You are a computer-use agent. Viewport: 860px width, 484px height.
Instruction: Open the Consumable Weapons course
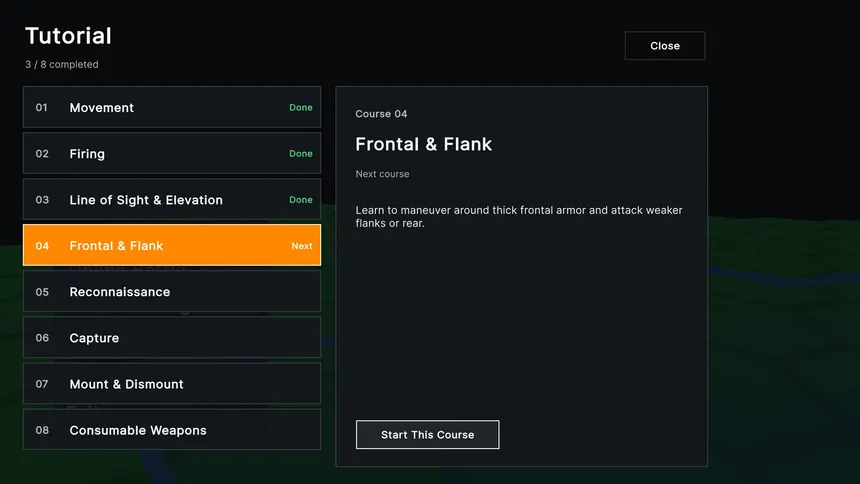pyautogui.click(x=172, y=430)
